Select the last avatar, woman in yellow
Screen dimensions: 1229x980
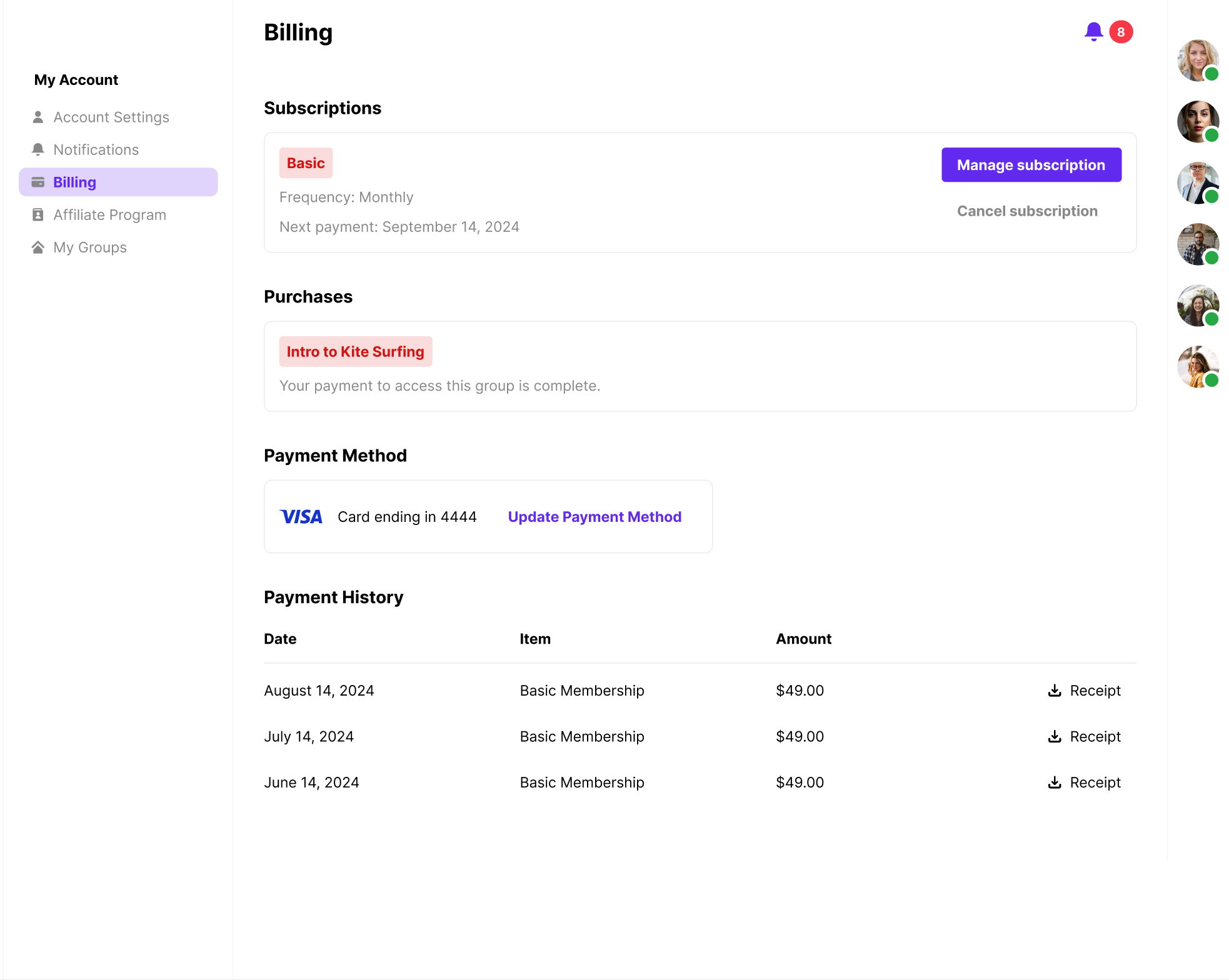coord(1197,367)
